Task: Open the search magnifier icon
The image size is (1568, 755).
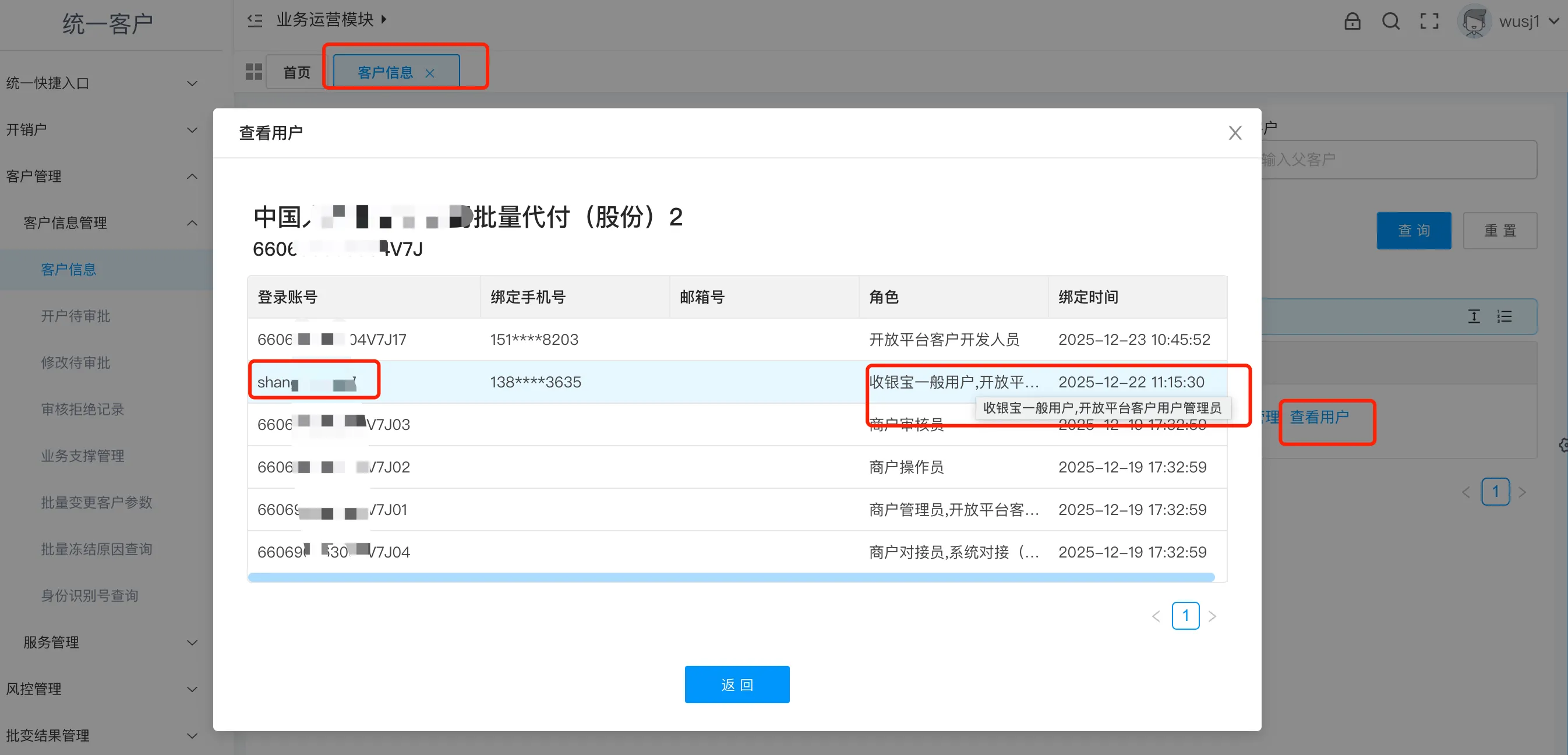Action: [1390, 22]
